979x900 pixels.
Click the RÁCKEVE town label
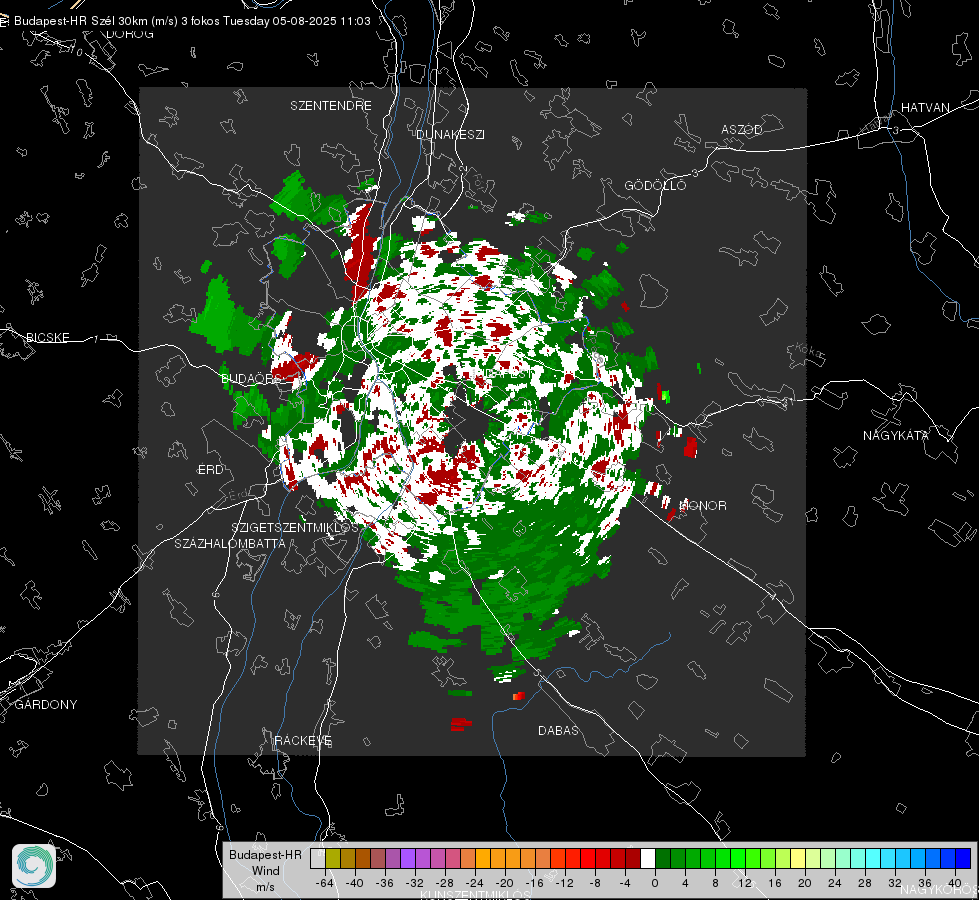click(303, 741)
